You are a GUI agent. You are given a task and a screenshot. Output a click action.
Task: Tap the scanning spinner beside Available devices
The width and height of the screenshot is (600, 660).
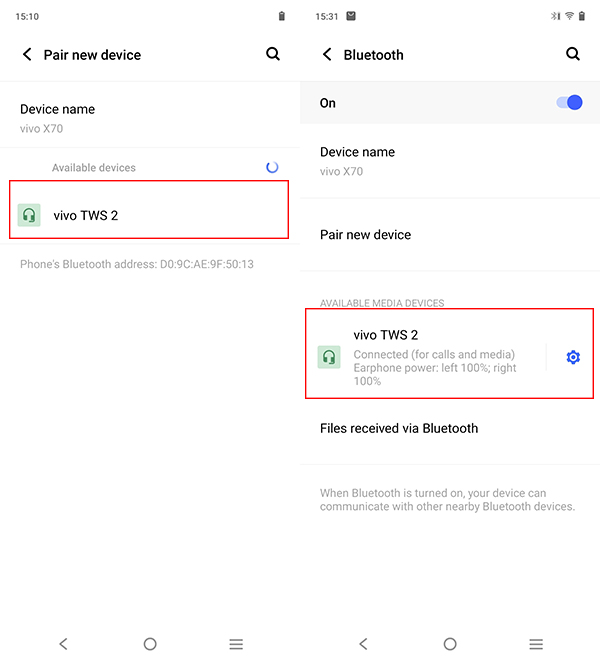point(272,167)
